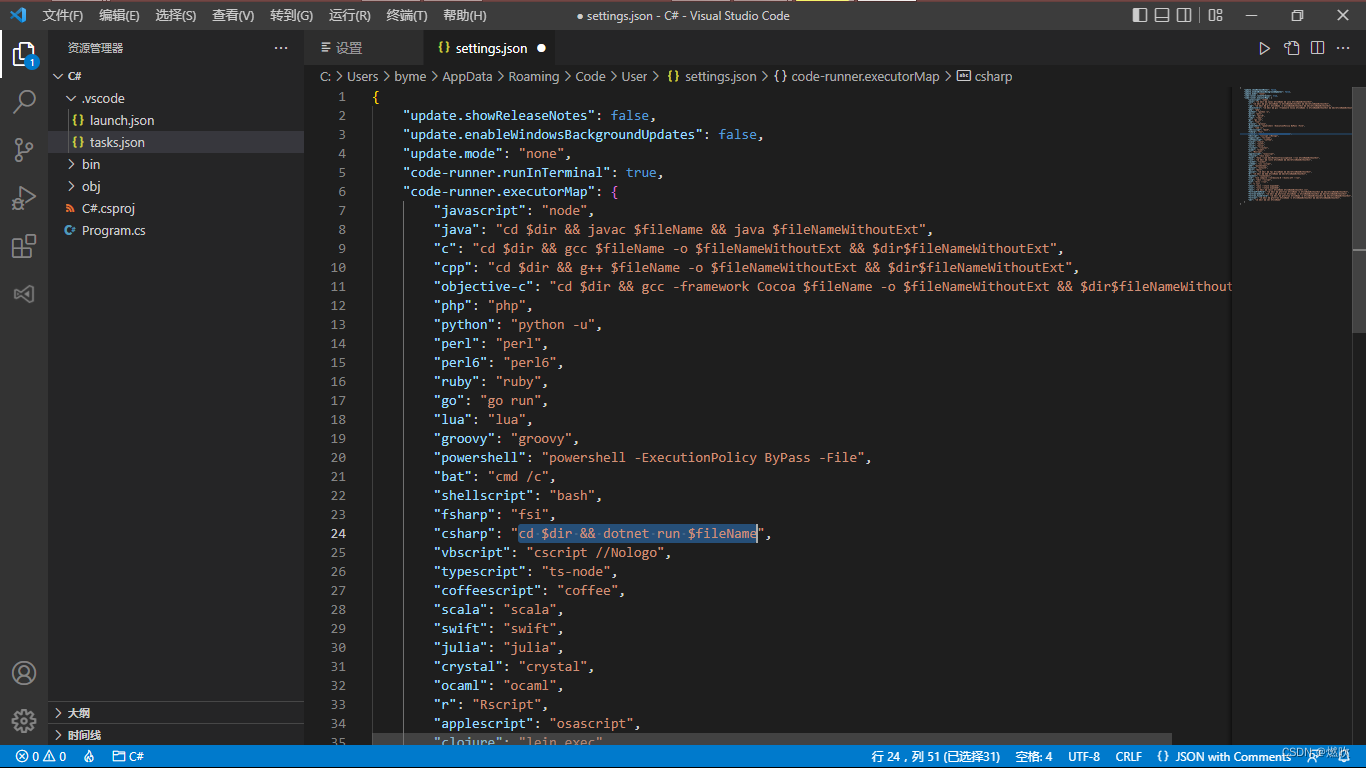Open the 编辑(E) menu
The height and width of the screenshot is (768, 1366).
[x=119, y=15]
